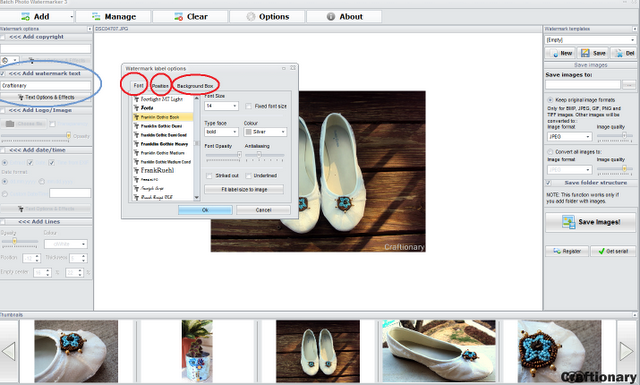The height and width of the screenshot is (385, 640).
Task: Open Text Options & Effects for watermark text
Action: (46, 97)
